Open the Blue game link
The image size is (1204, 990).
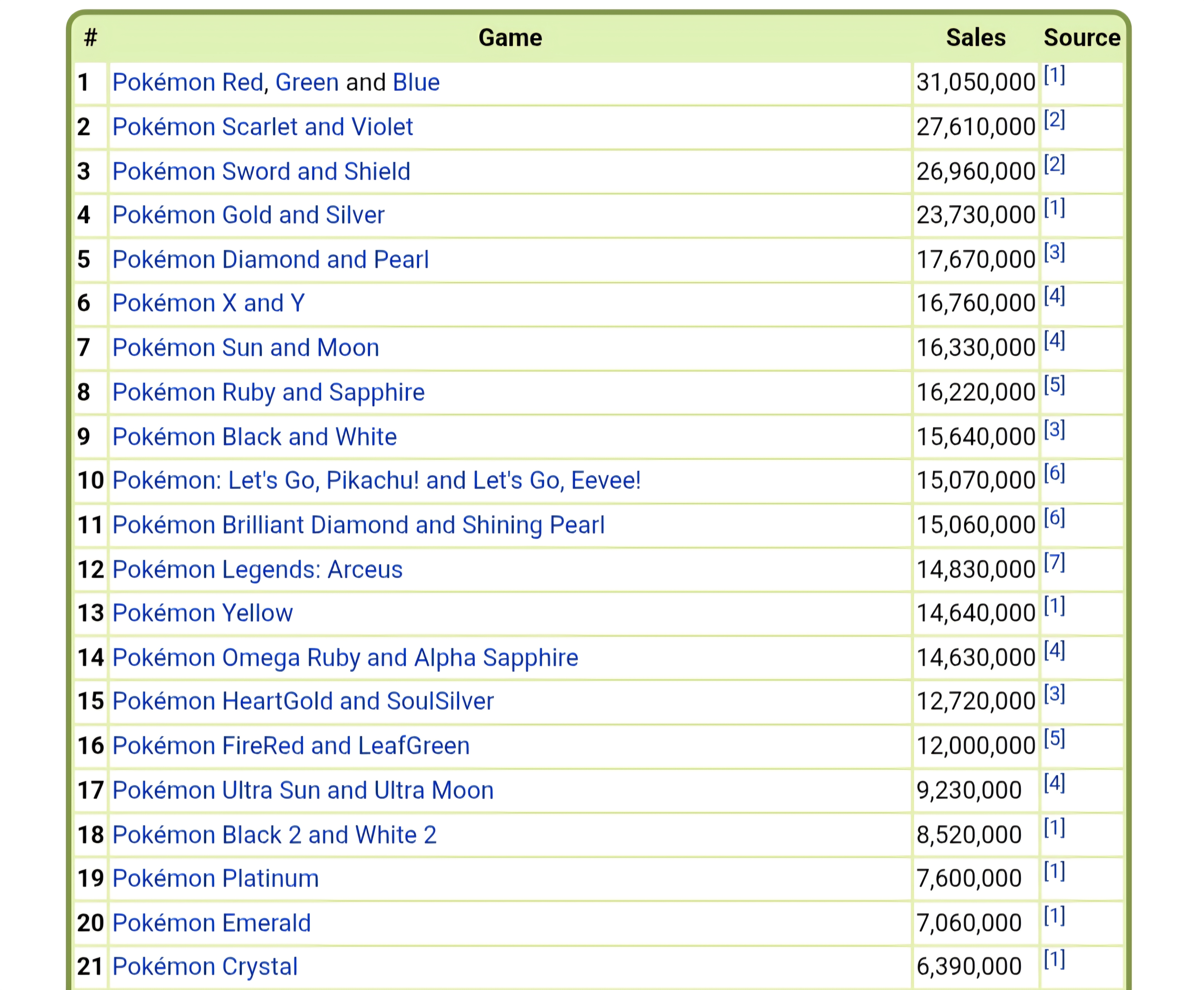click(x=416, y=82)
